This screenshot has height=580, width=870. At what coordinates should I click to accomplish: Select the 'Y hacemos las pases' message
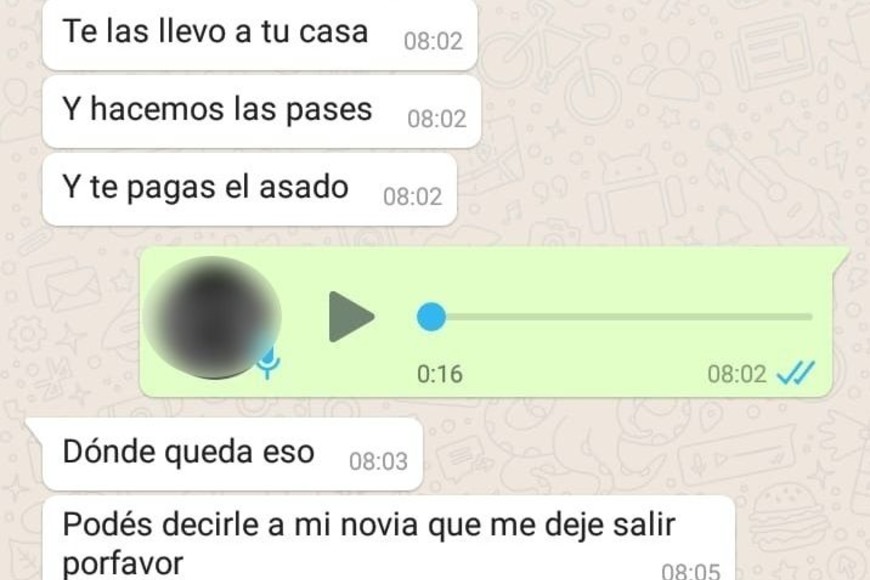pos(261,112)
